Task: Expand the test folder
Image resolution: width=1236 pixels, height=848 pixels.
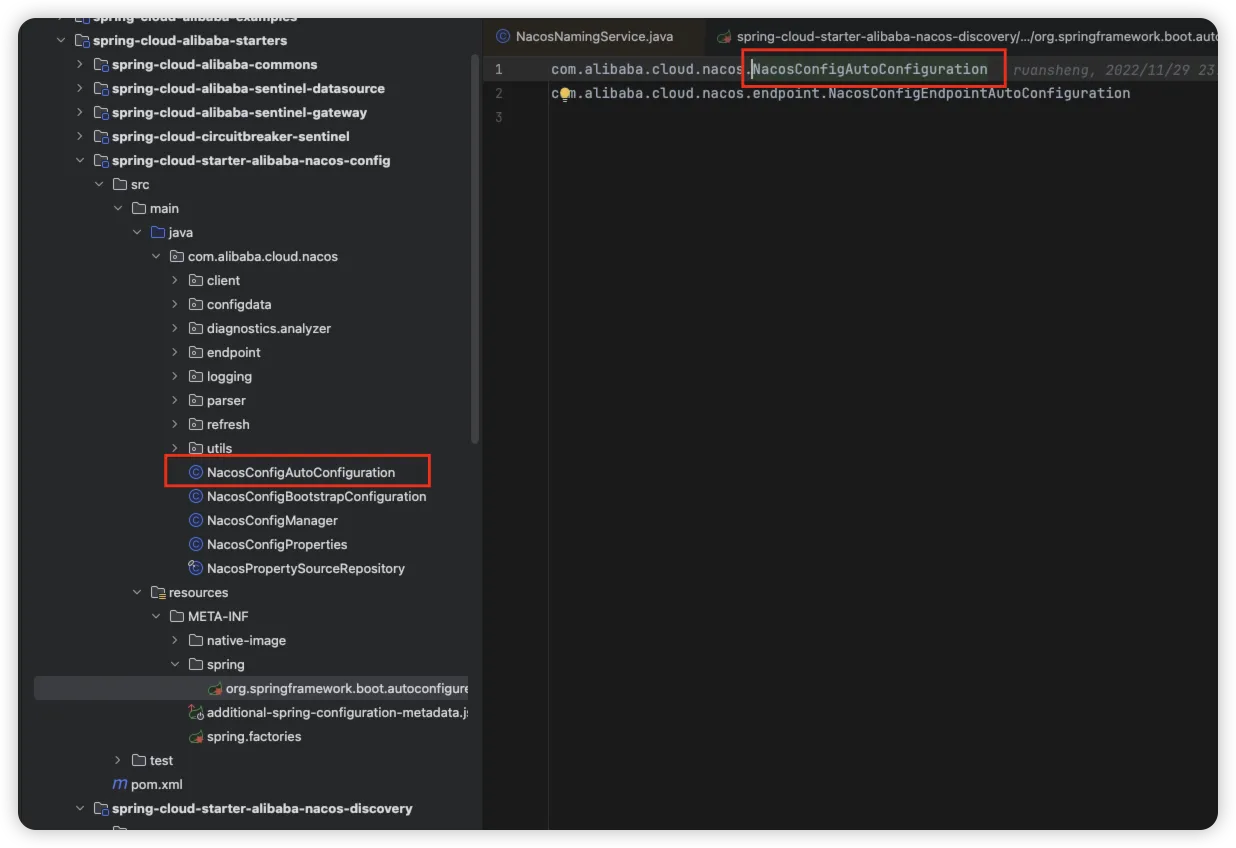Action: coord(118,760)
